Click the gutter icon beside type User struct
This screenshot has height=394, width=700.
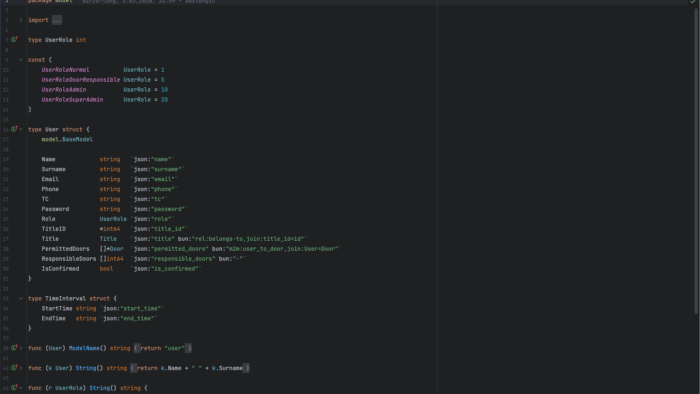pos(14,129)
